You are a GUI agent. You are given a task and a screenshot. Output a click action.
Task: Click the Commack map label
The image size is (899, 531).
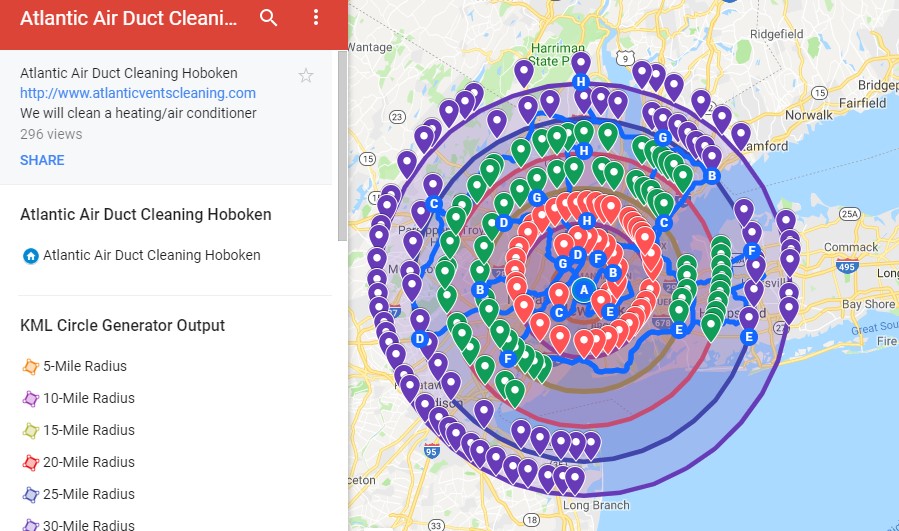pos(851,247)
